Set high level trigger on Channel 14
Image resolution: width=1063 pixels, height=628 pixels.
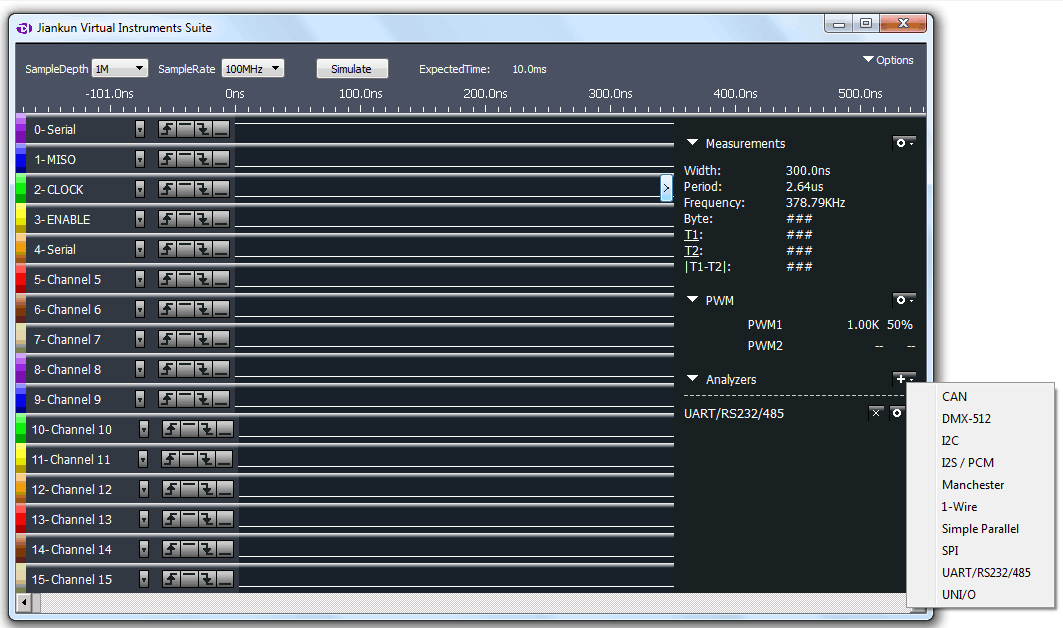(x=189, y=549)
